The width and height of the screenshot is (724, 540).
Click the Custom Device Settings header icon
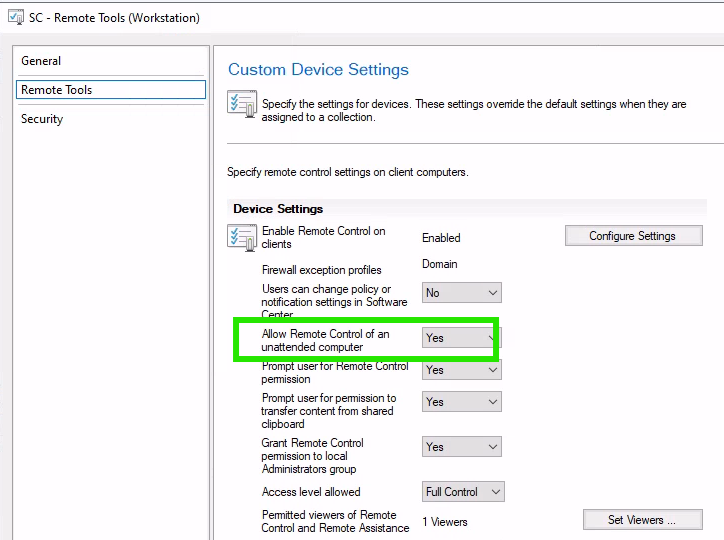tap(242, 104)
